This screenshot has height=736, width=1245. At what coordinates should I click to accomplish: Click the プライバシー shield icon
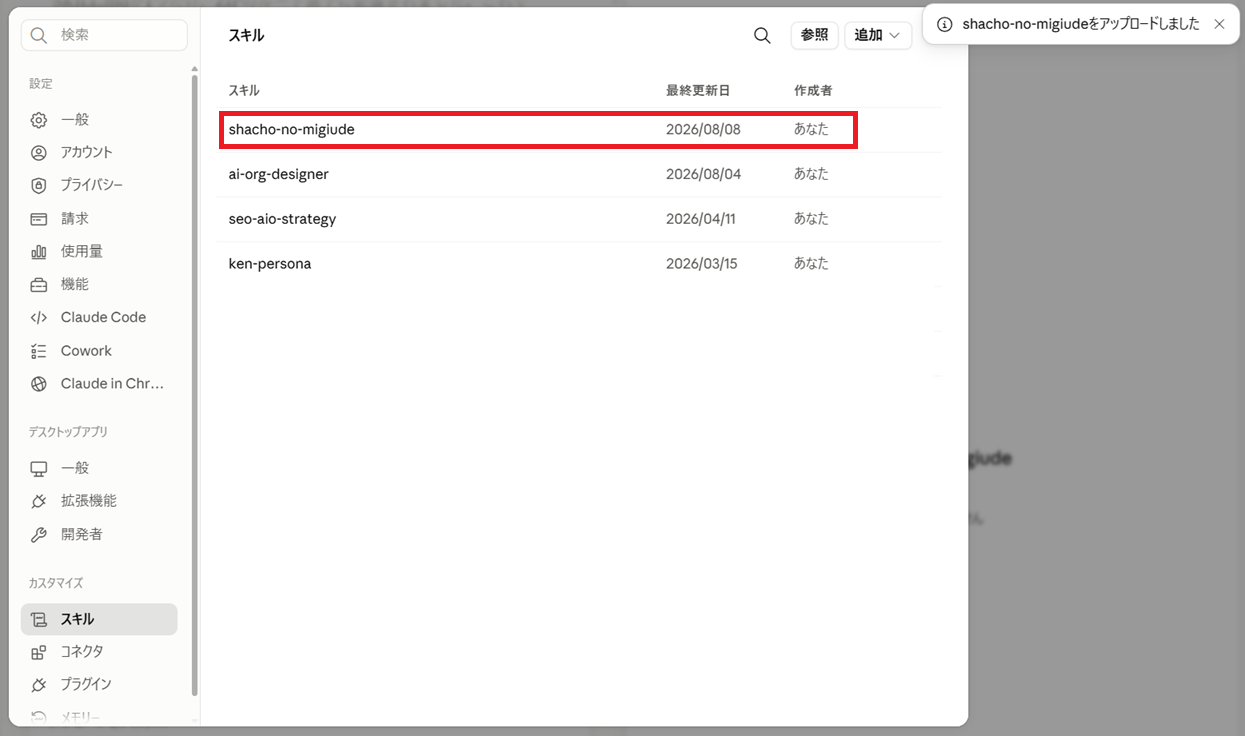click(x=39, y=186)
